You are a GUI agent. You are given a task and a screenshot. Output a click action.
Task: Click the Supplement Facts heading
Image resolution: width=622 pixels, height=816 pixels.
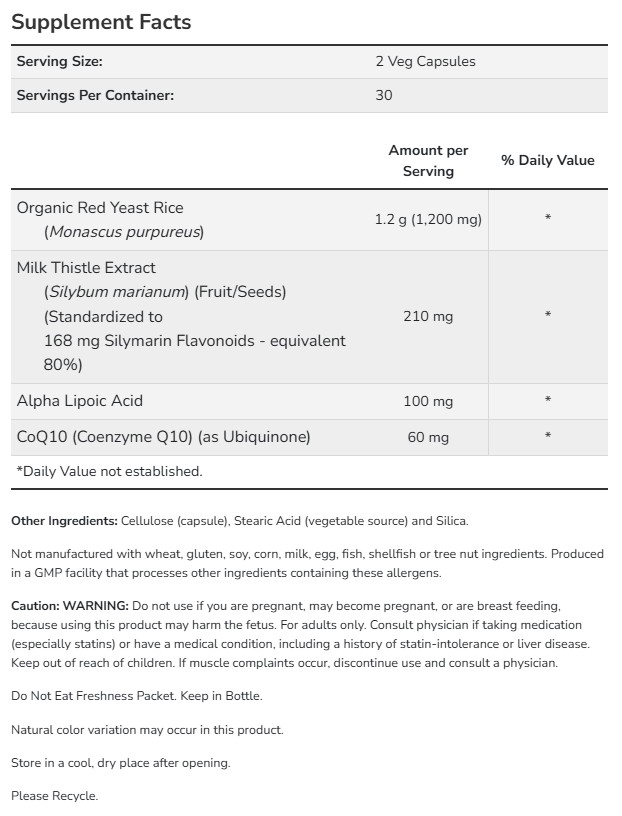pyautogui.click(x=101, y=21)
